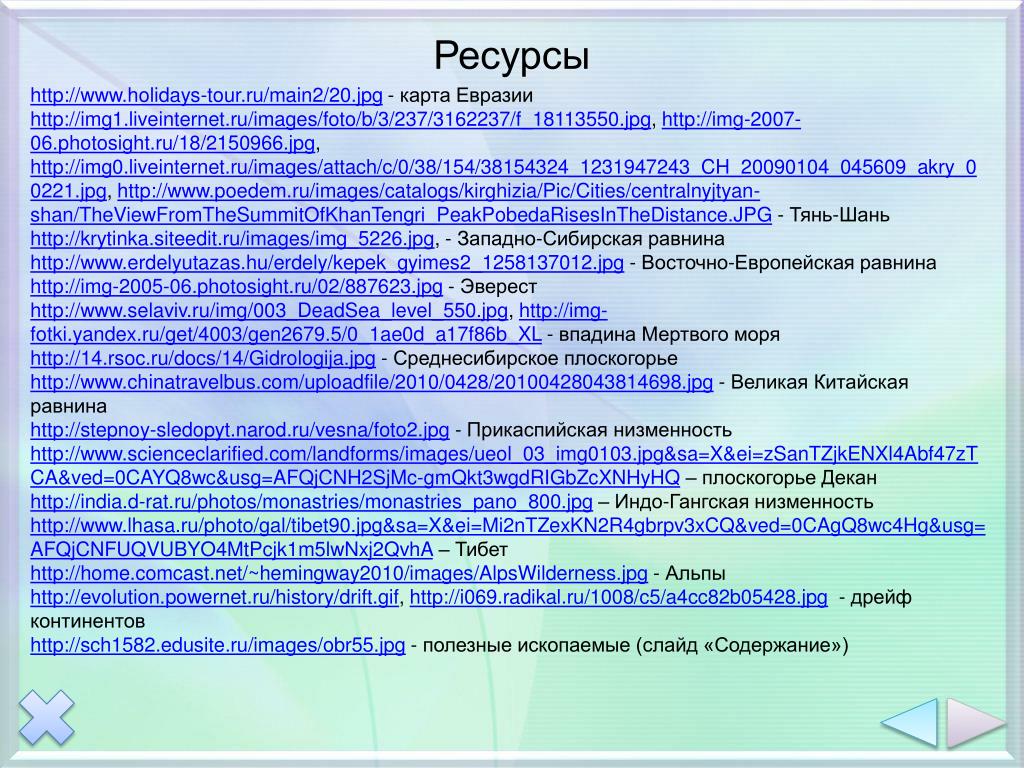Click the text 'континентов'
The height and width of the screenshot is (768, 1024).
(88, 621)
